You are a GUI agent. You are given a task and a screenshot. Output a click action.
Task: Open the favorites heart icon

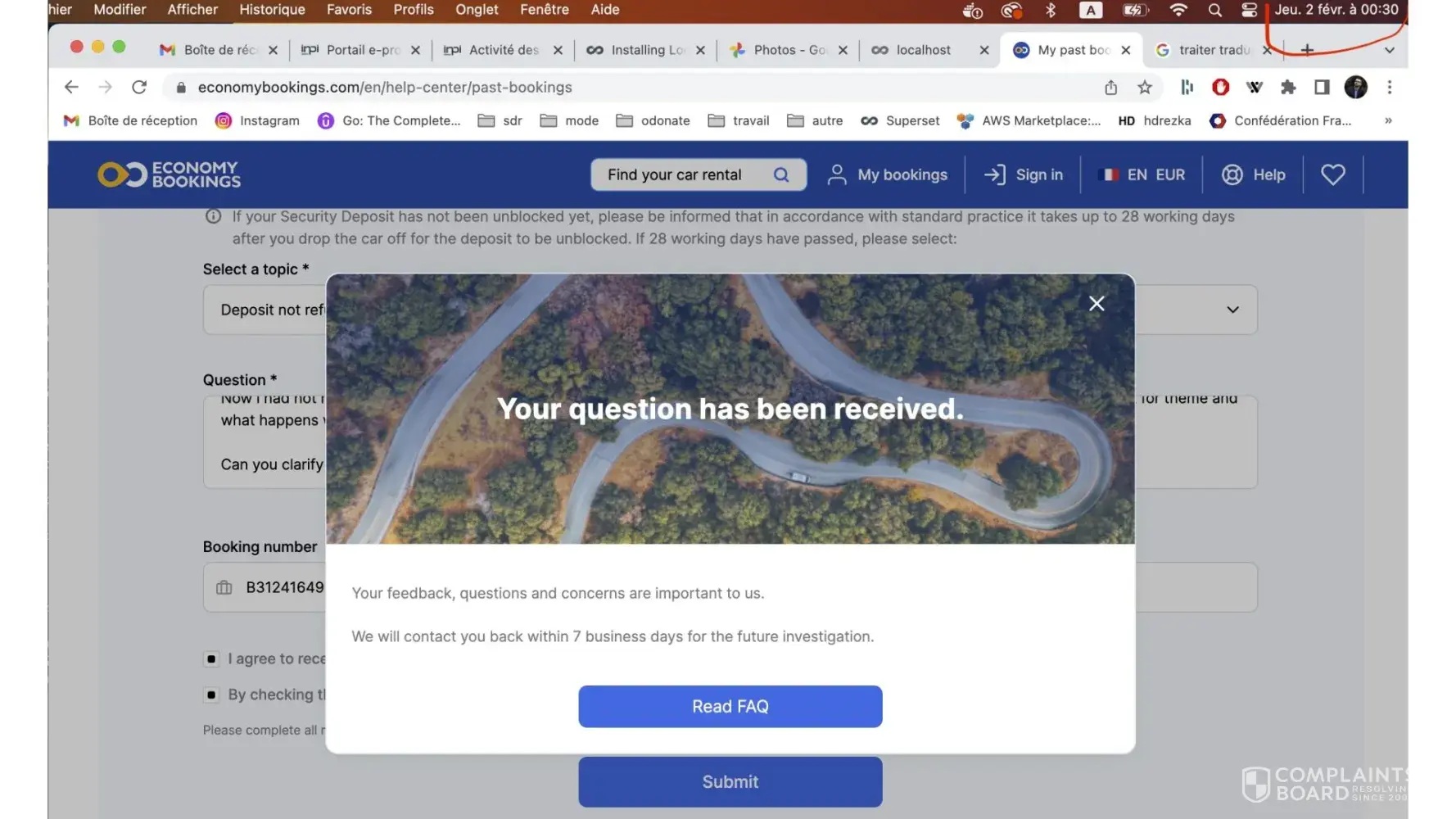(1332, 174)
